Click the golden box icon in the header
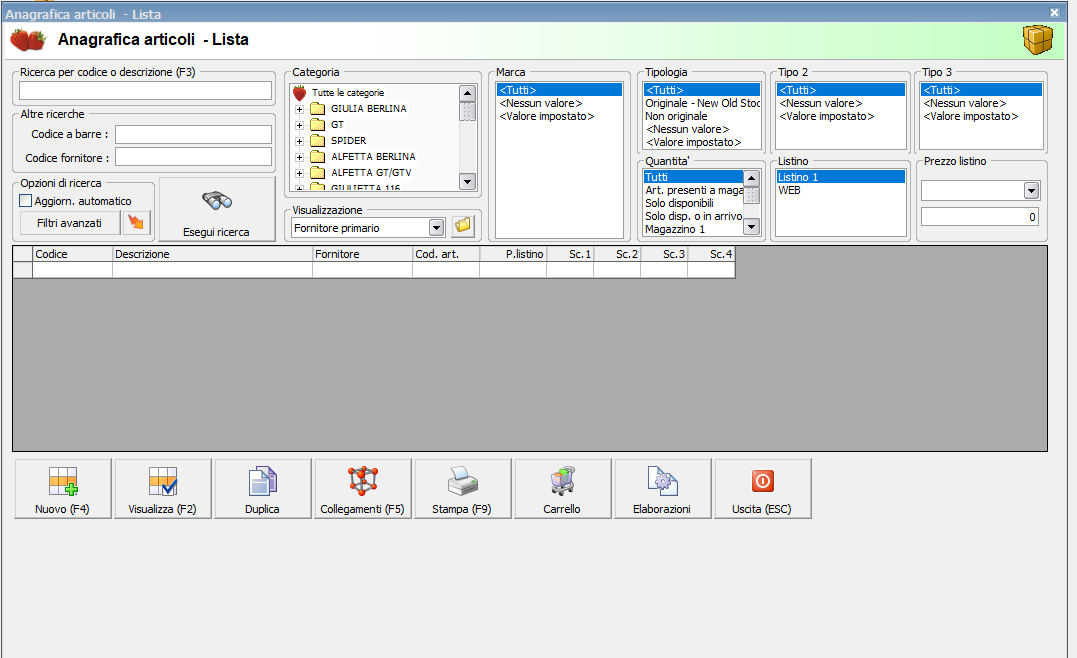1077x658 pixels. 1037,39
